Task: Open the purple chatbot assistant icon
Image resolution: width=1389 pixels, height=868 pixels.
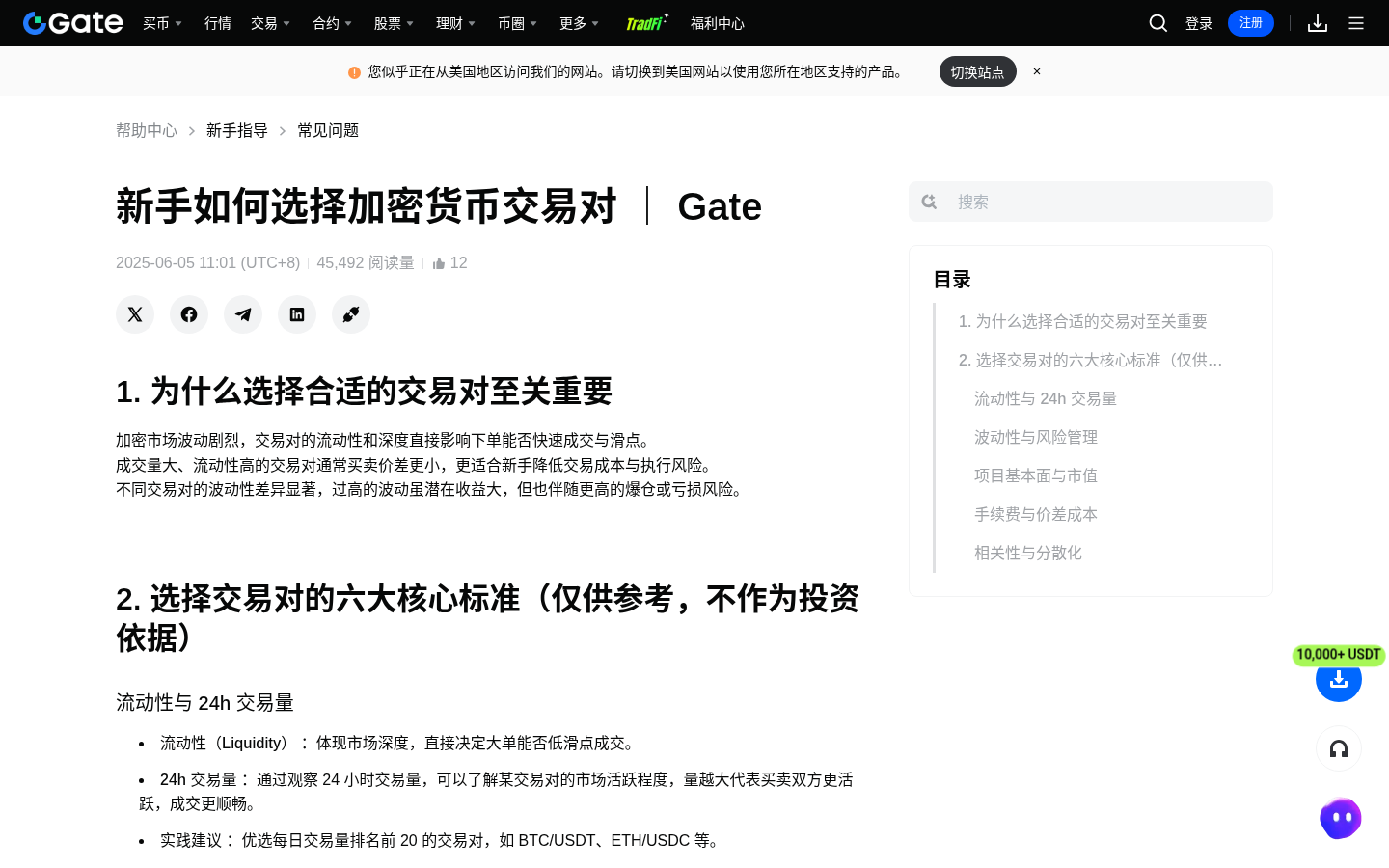Action: point(1340,819)
